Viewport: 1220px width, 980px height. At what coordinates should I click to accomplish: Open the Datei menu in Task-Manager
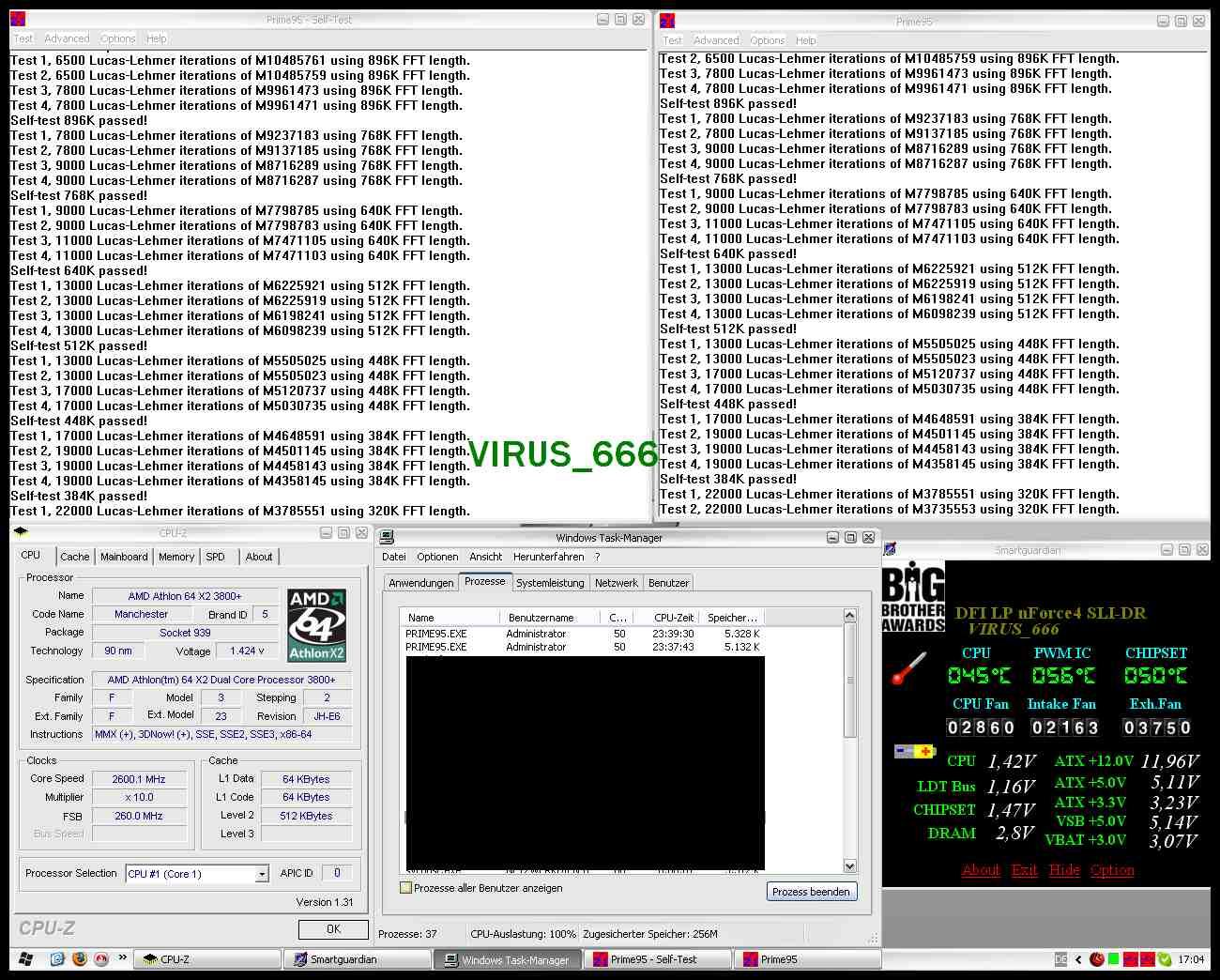(394, 557)
